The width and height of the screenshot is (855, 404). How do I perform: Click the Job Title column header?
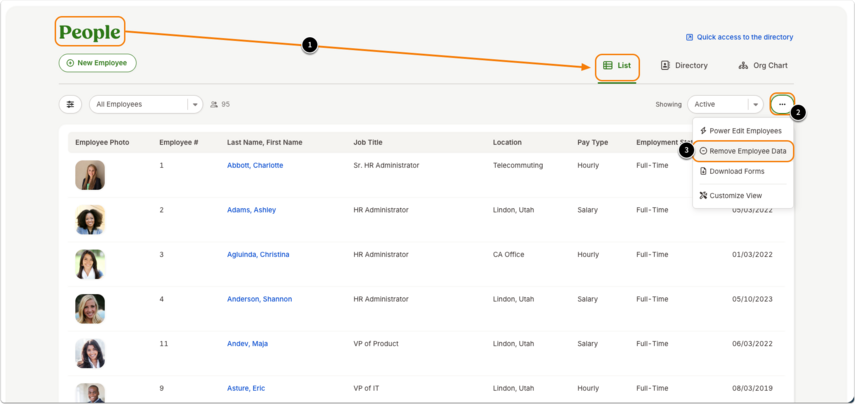coord(368,142)
